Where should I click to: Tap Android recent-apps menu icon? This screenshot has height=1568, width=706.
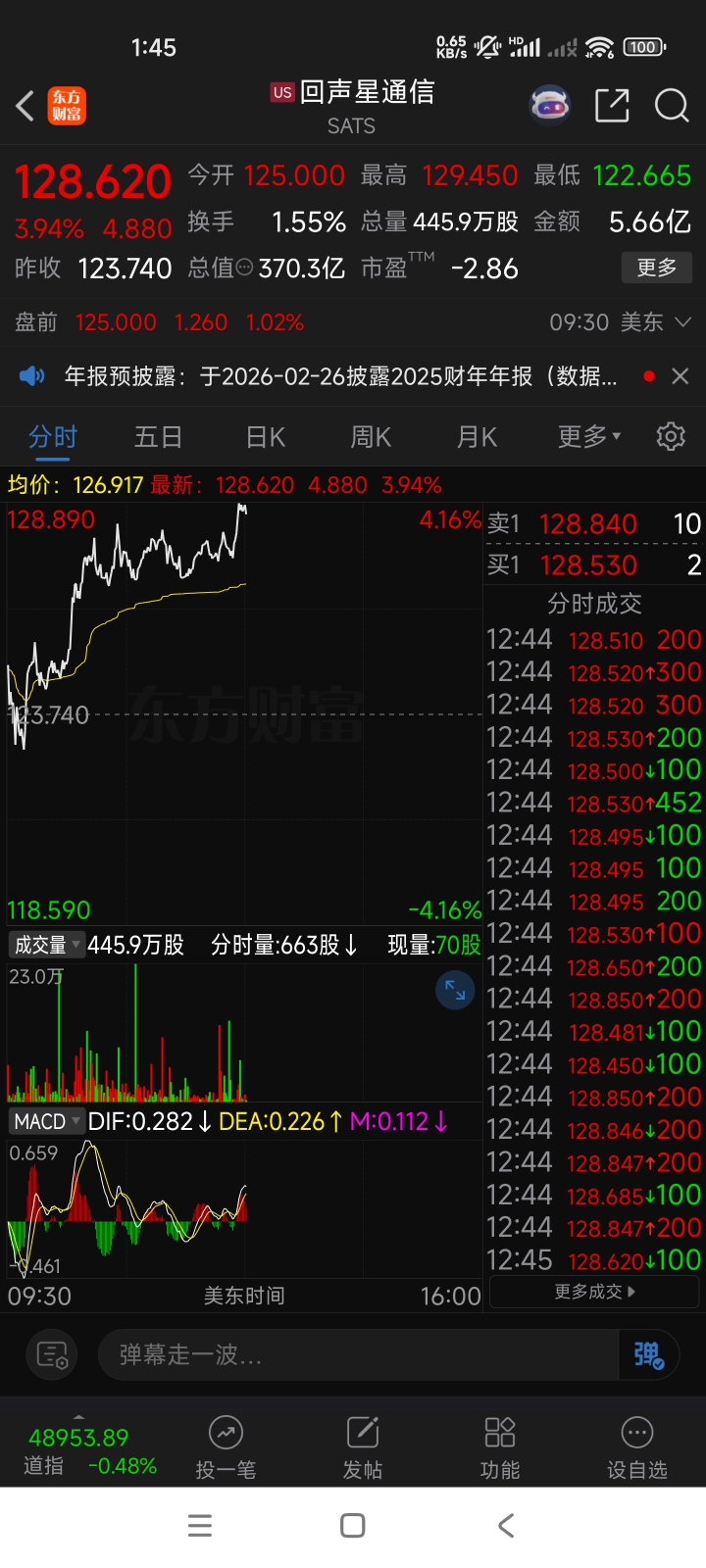(200, 1526)
